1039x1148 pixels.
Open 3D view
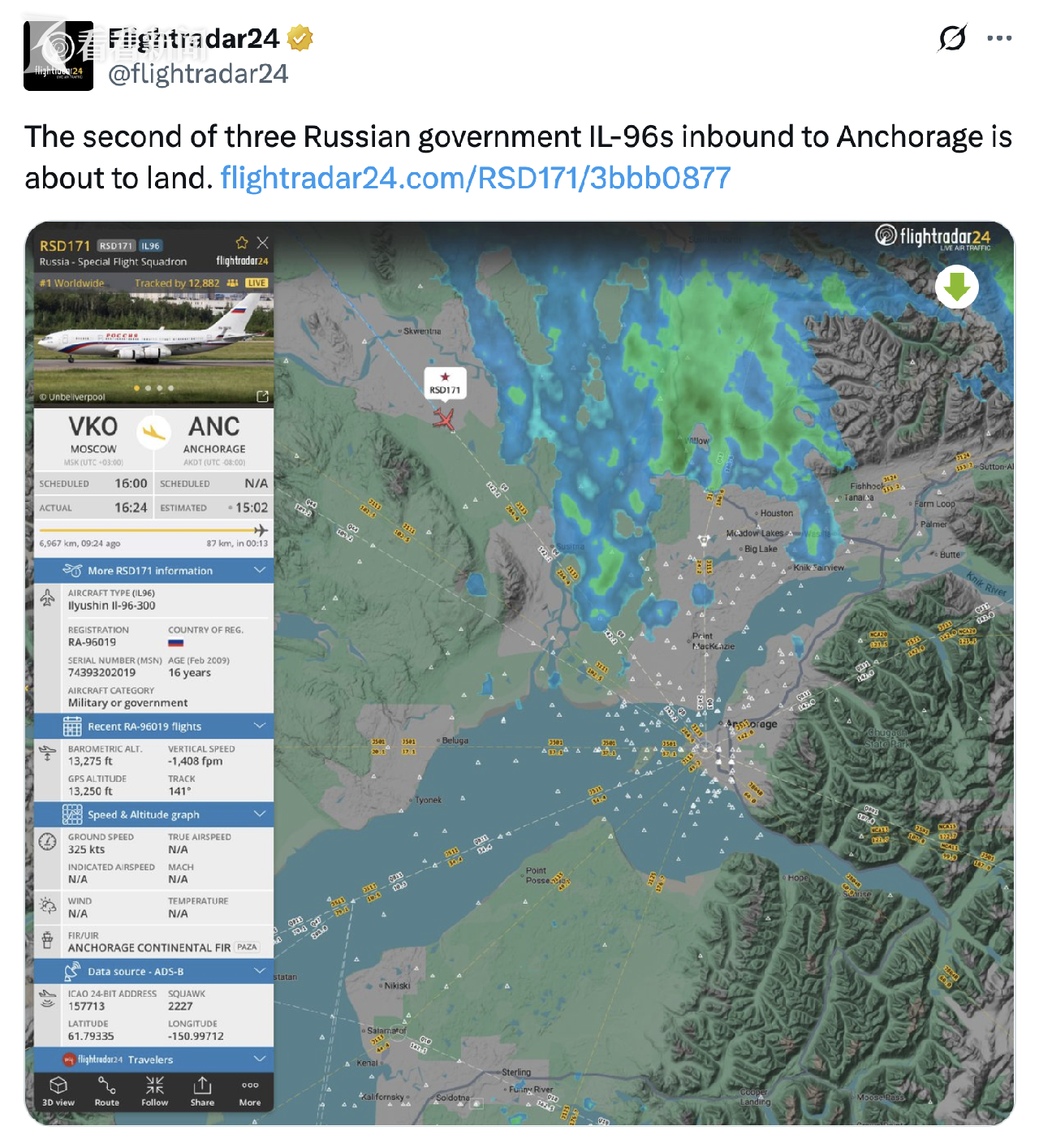point(58,1092)
